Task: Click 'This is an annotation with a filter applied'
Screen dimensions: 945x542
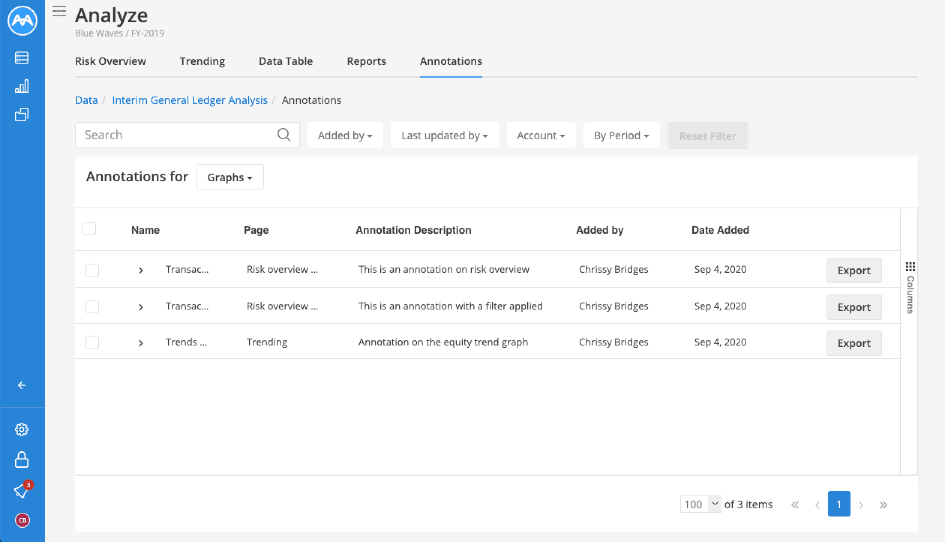Action: (x=450, y=306)
